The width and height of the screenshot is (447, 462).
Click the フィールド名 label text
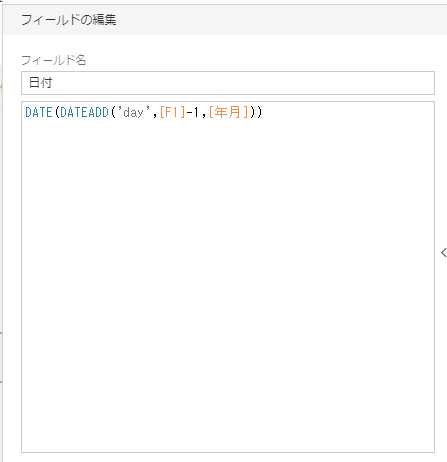(54, 60)
